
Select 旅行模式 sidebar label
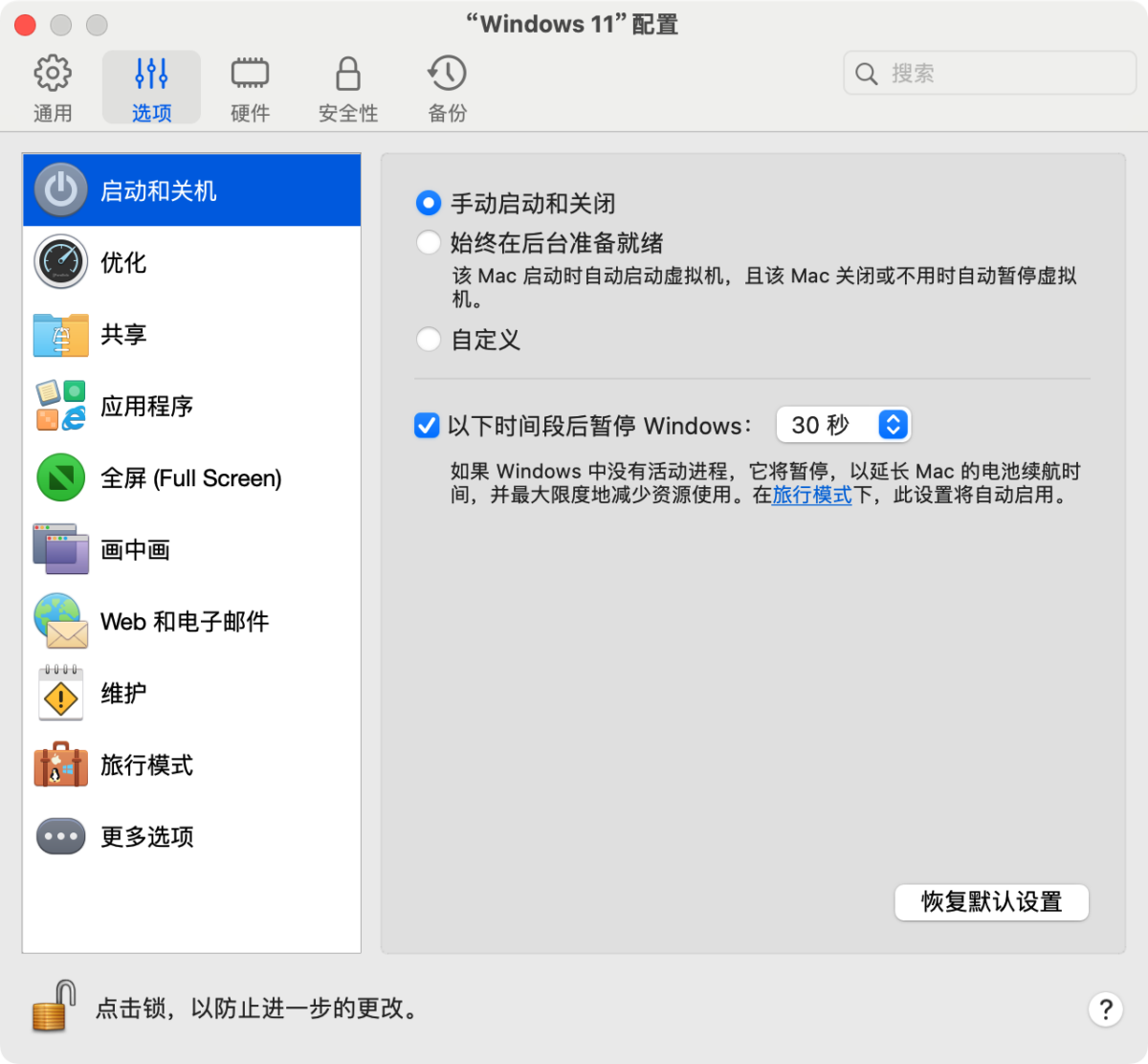[147, 765]
